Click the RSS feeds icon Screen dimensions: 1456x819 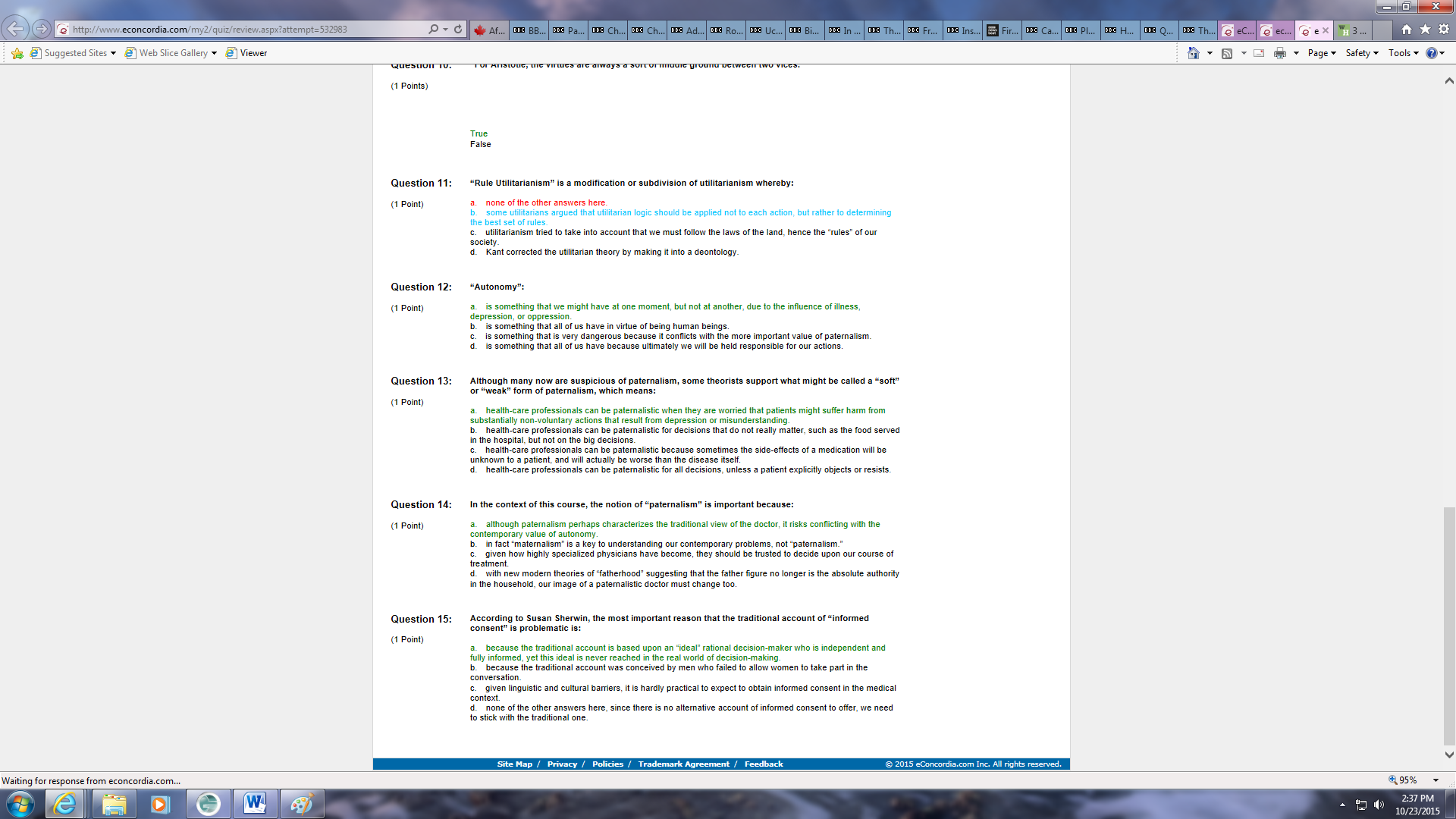pos(1227,53)
